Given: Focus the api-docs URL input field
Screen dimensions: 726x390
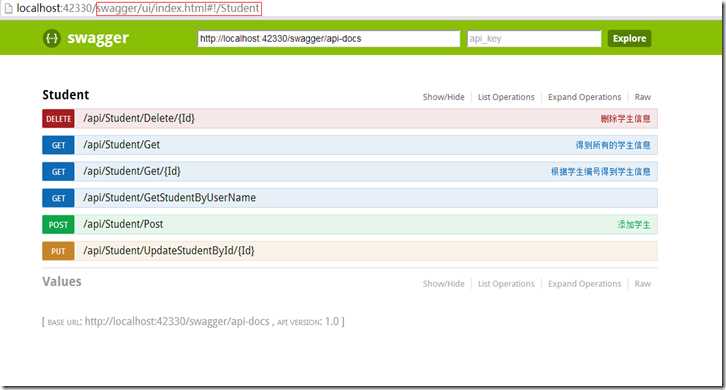Looking at the screenshot, I should point(329,39).
